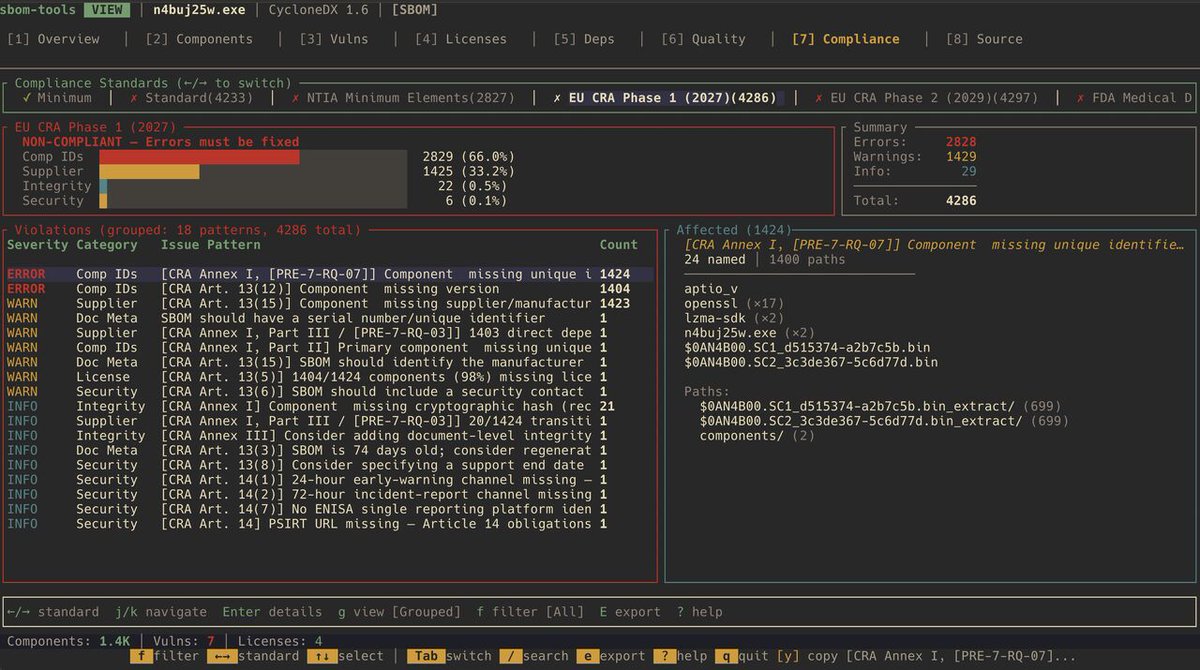
Task: Click aptio_v in the Affected list
Action: coord(711,289)
